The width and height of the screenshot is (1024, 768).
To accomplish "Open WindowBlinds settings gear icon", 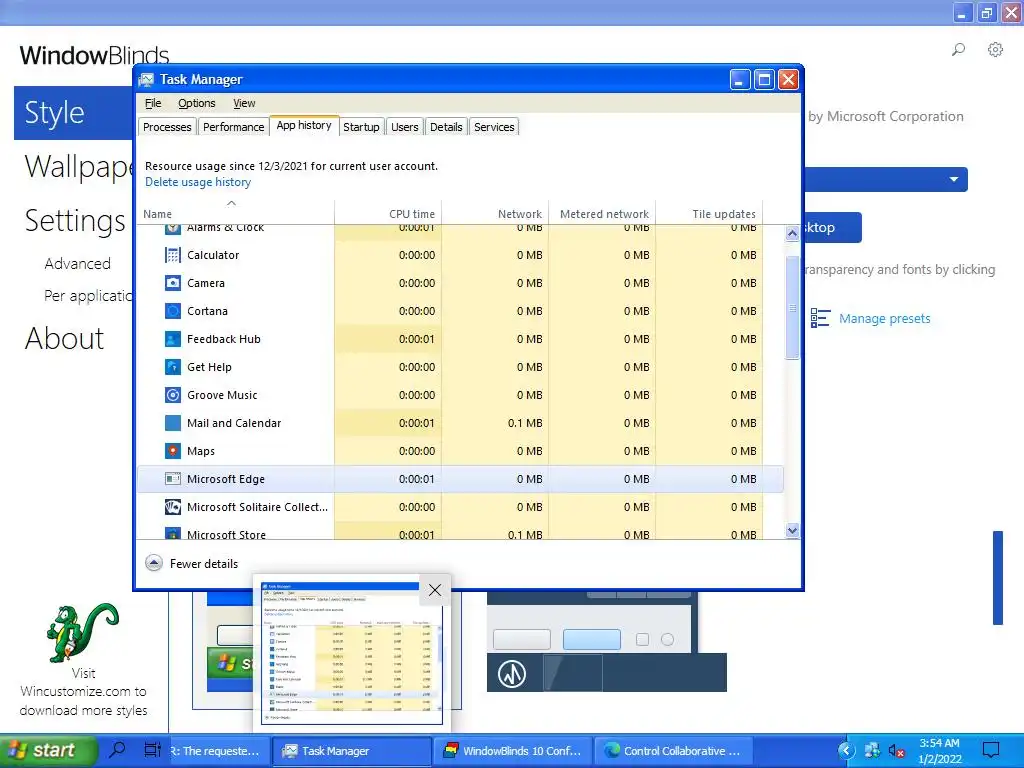I will point(995,50).
